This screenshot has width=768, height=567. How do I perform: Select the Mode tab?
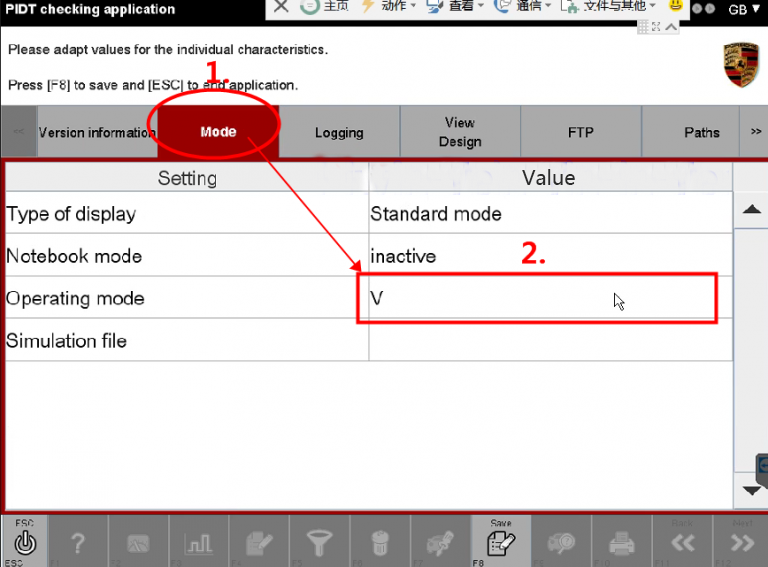[x=218, y=132]
